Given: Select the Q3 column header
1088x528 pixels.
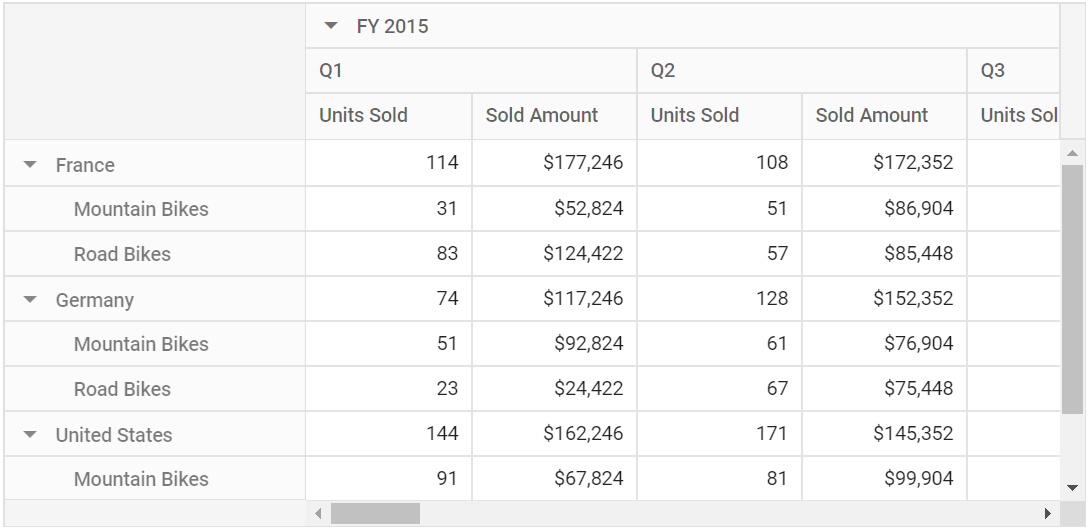Looking at the screenshot, I should point(1013,71).
